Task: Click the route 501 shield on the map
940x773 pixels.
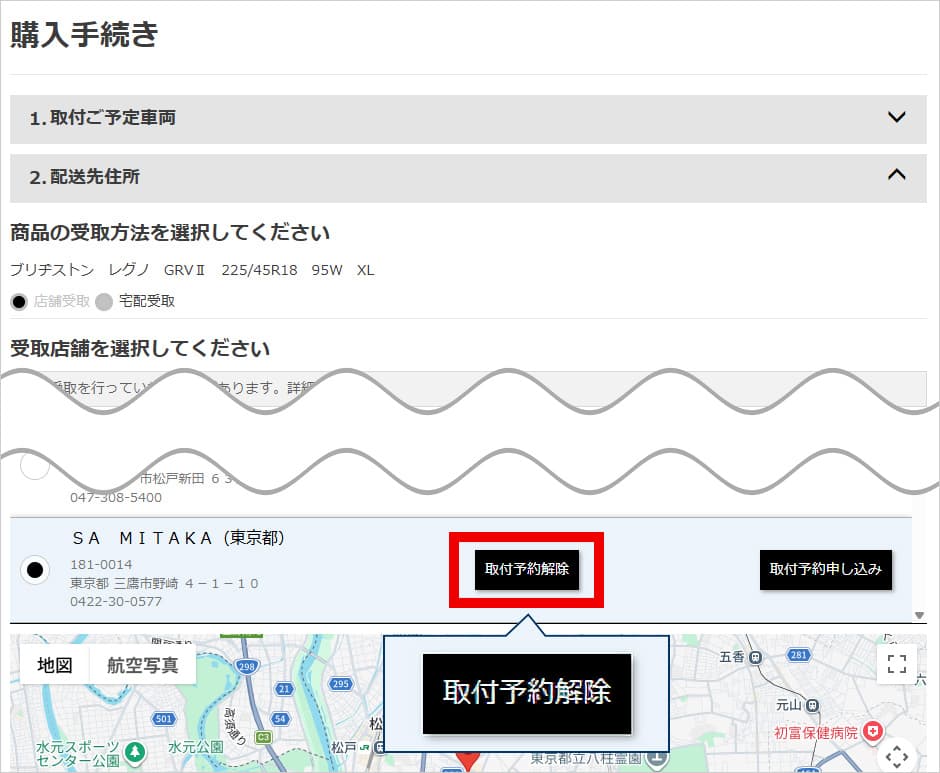Action: [x=164, y=718]
